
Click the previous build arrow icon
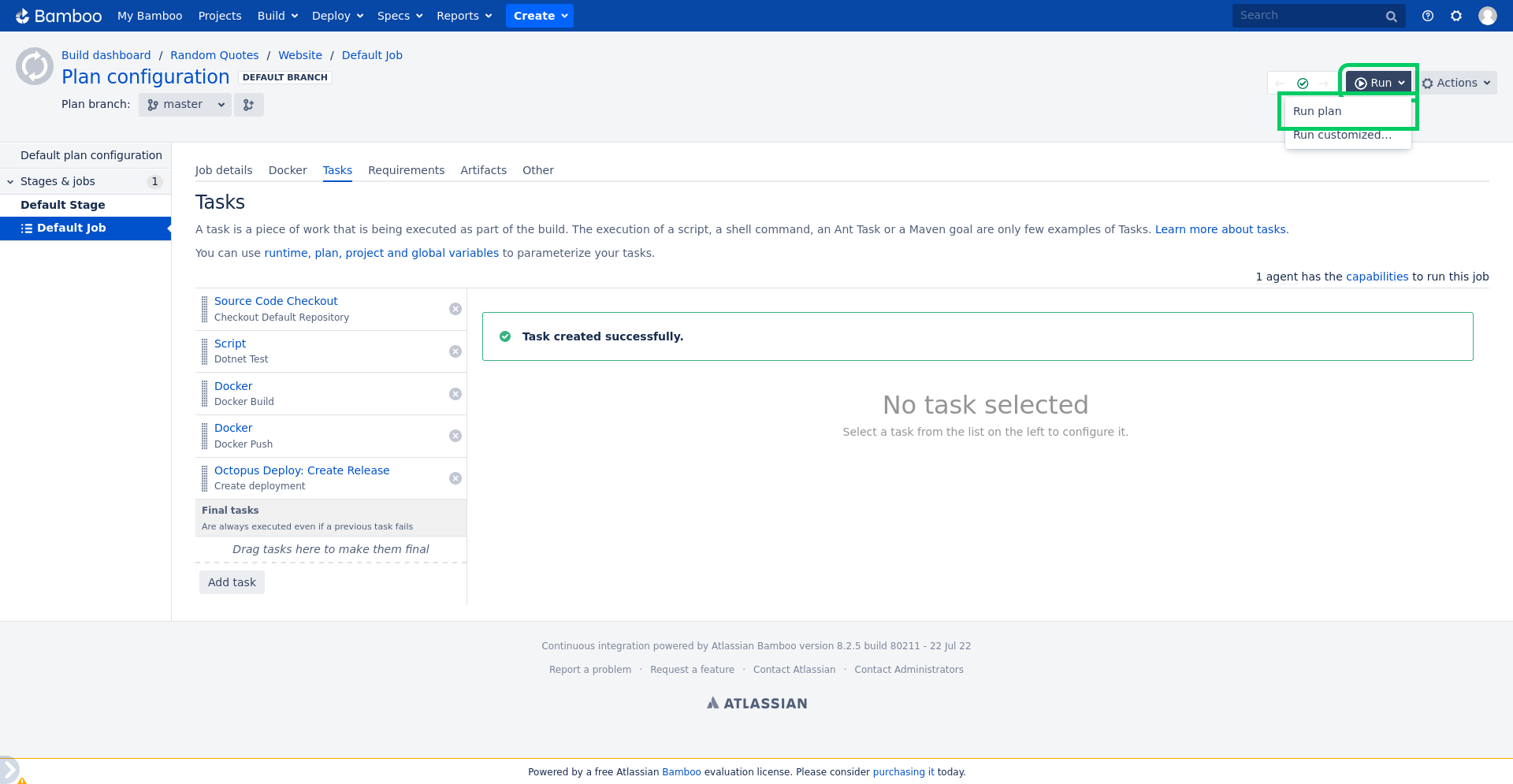tap(1280, 84)
